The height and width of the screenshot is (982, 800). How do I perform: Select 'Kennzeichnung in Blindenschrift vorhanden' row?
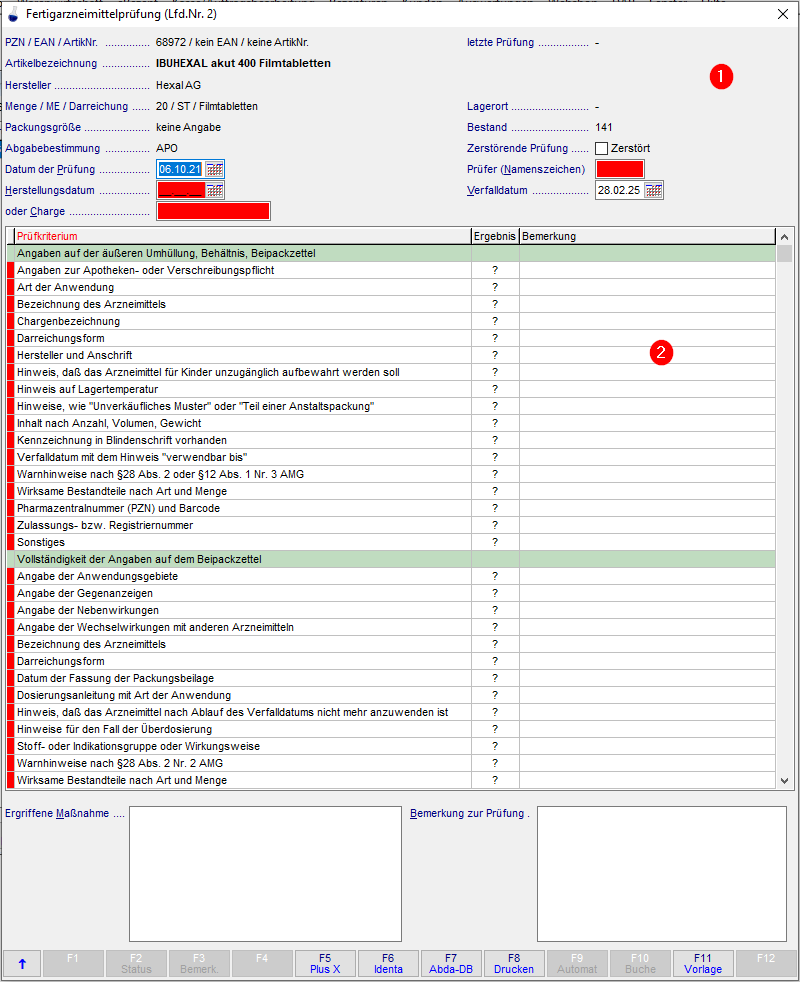click(x=391, y=440)
